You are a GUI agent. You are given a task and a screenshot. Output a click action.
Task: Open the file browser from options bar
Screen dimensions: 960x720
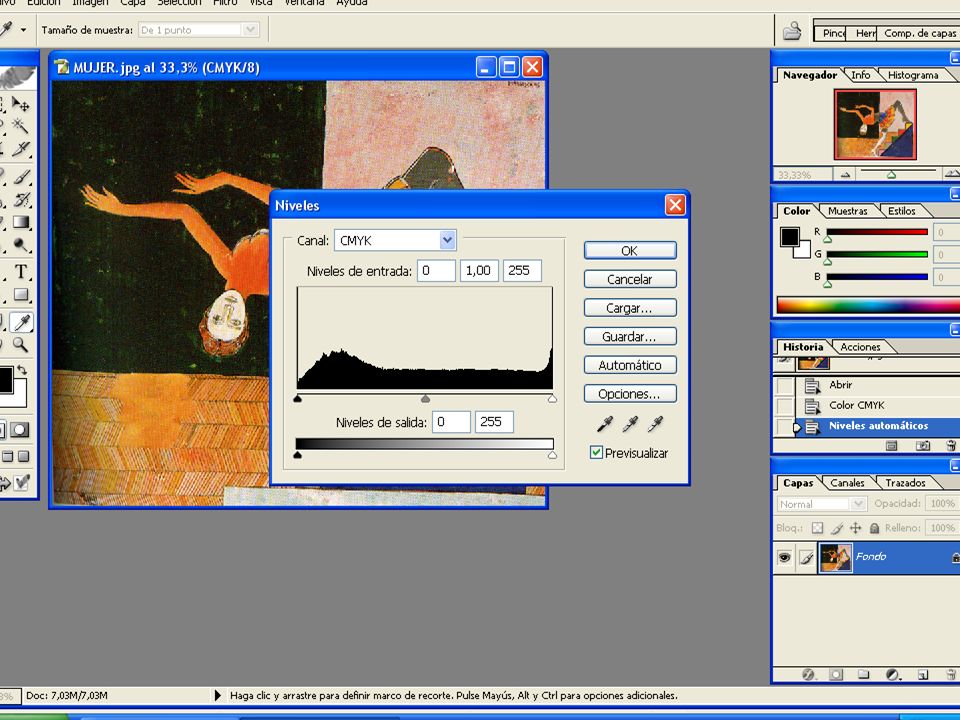(792, 30)
